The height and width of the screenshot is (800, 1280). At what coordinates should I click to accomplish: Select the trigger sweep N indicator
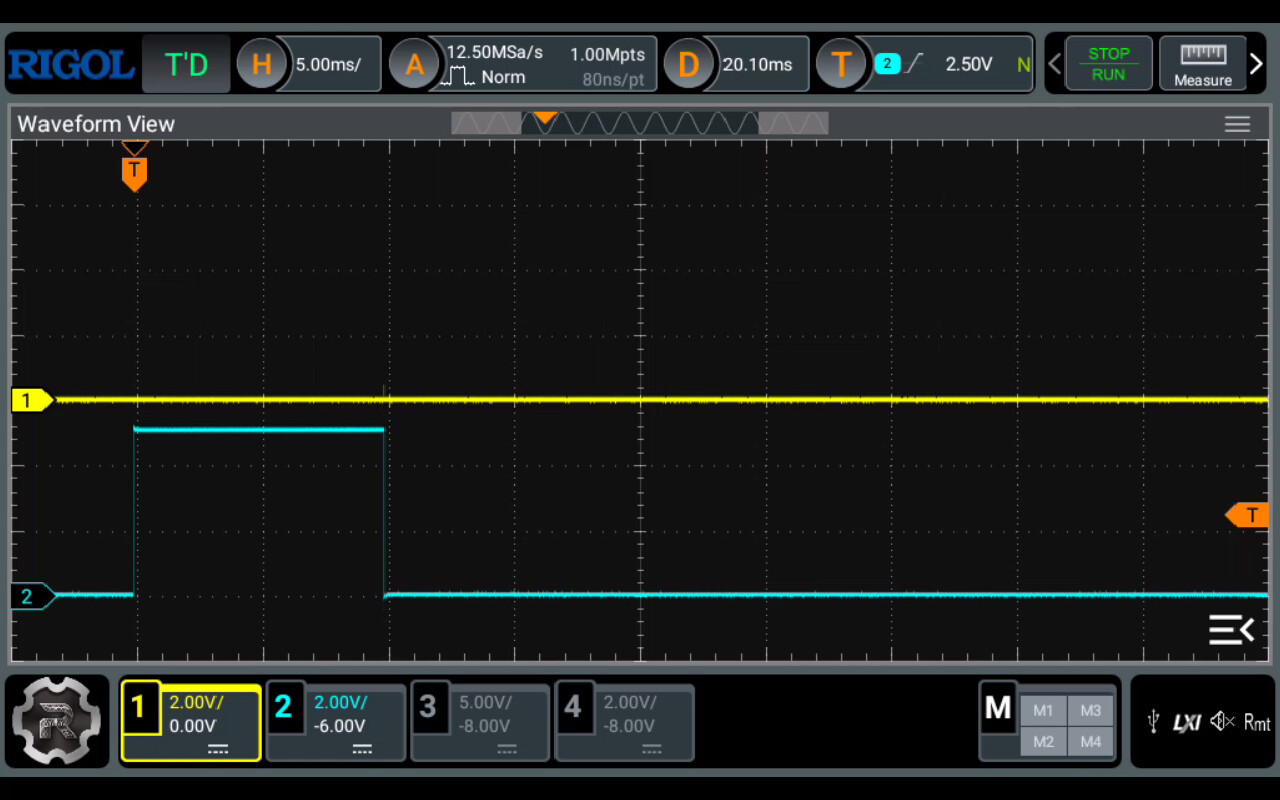1023,65
